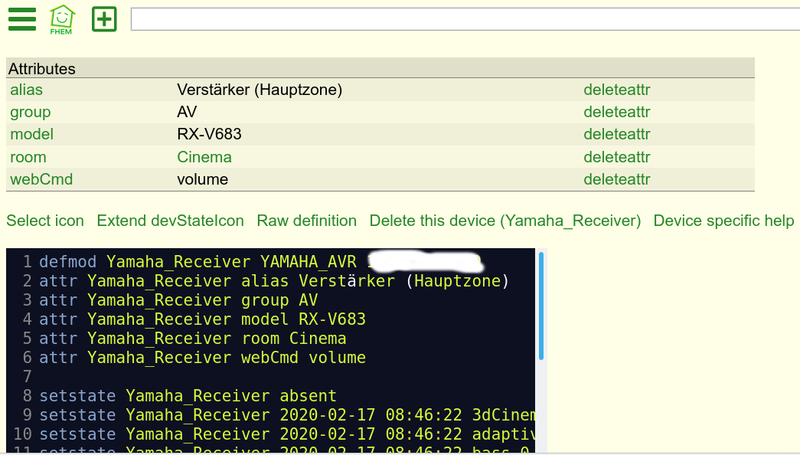The image size is (800, 455).
Task: Open Extend devStateIcon
Action: [x=170, y=221]
